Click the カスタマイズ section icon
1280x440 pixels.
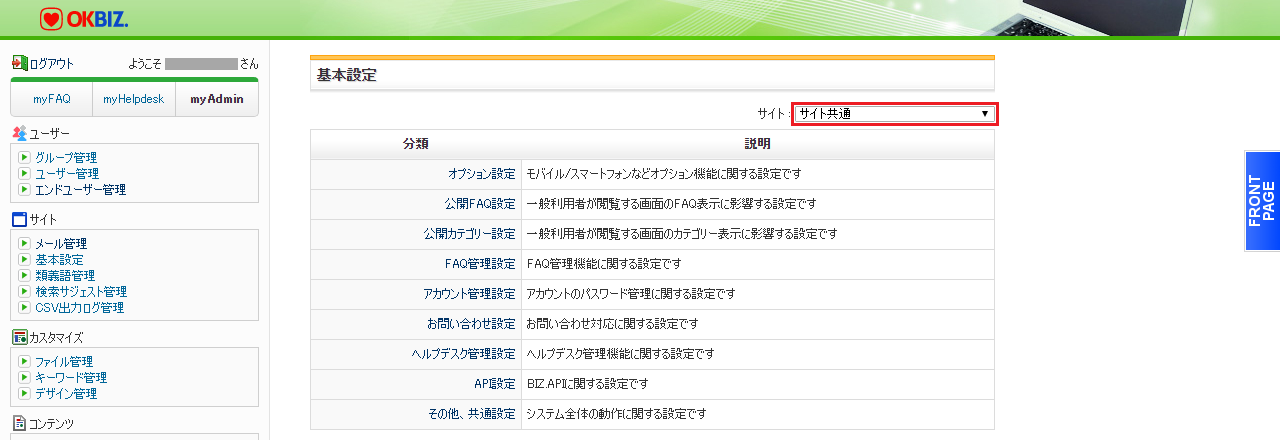point(19,337)
